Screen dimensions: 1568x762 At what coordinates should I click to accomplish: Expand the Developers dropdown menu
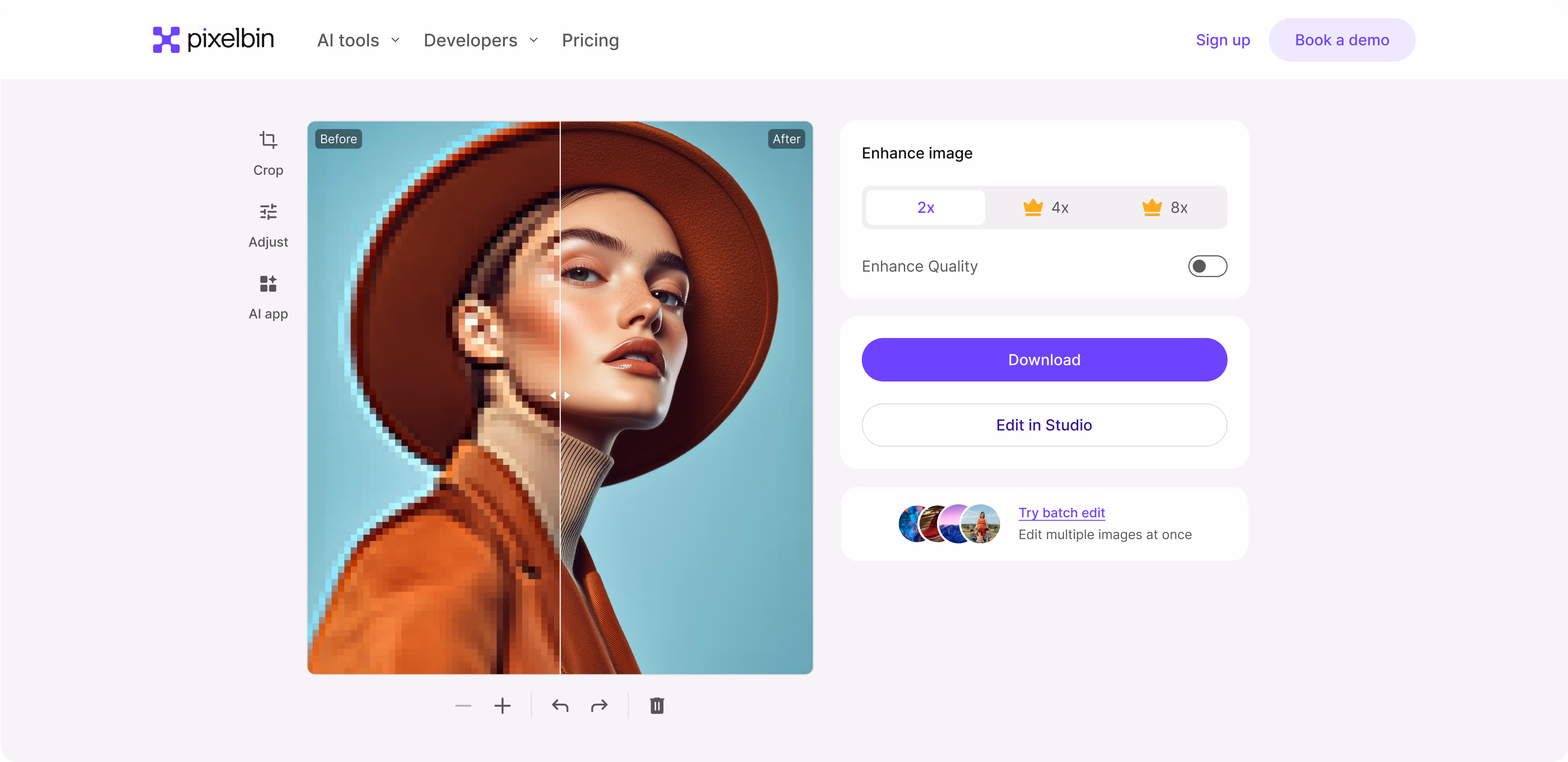click(x=481, y=40)
